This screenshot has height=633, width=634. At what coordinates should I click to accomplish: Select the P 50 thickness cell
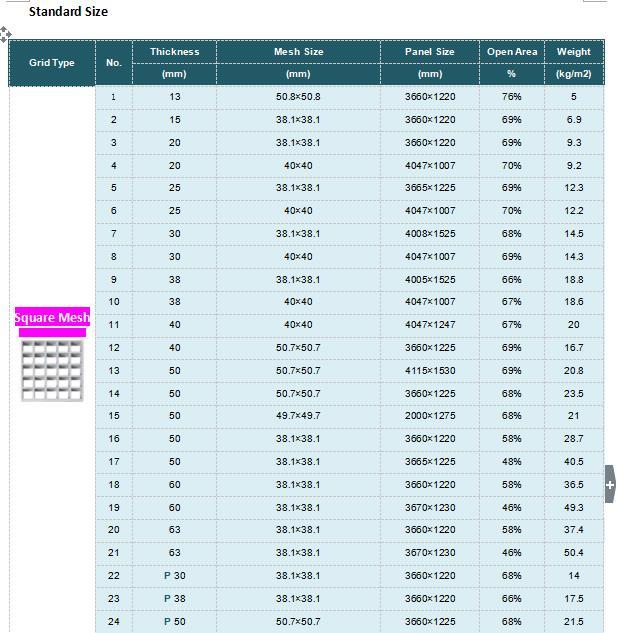174,622
